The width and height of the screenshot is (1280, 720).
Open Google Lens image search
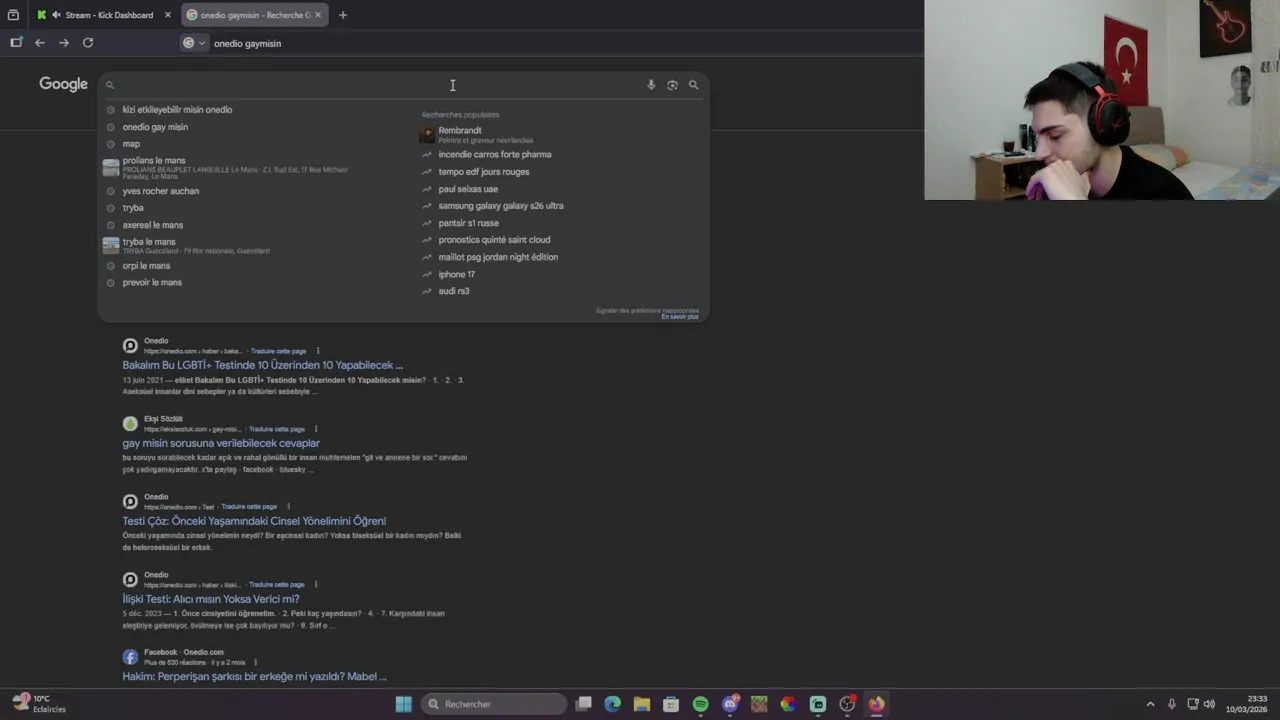click(x=672, y=85)
